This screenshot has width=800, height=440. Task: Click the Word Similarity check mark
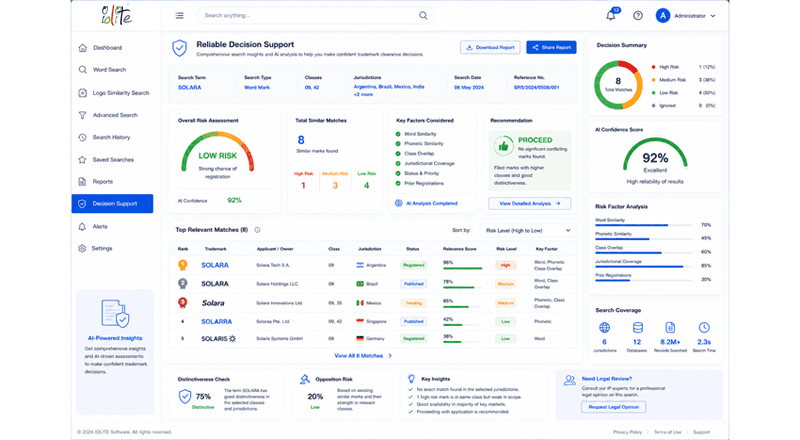coord(398,134)
